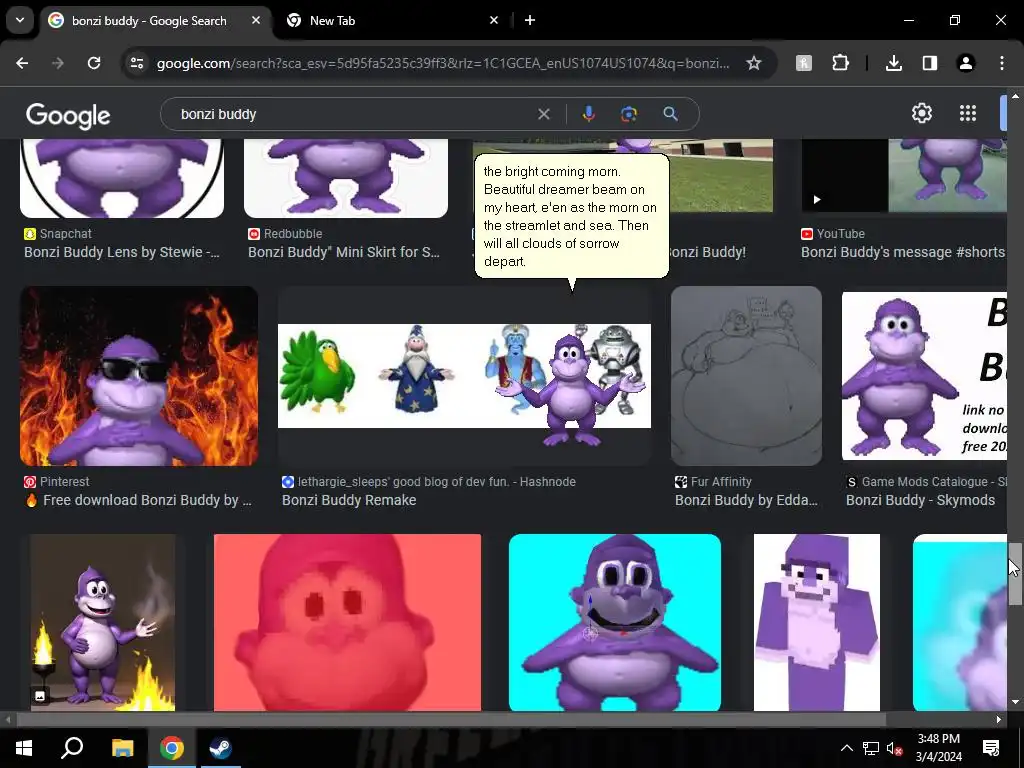
Task: Close the New Tab tab
Action: point(494,20)
